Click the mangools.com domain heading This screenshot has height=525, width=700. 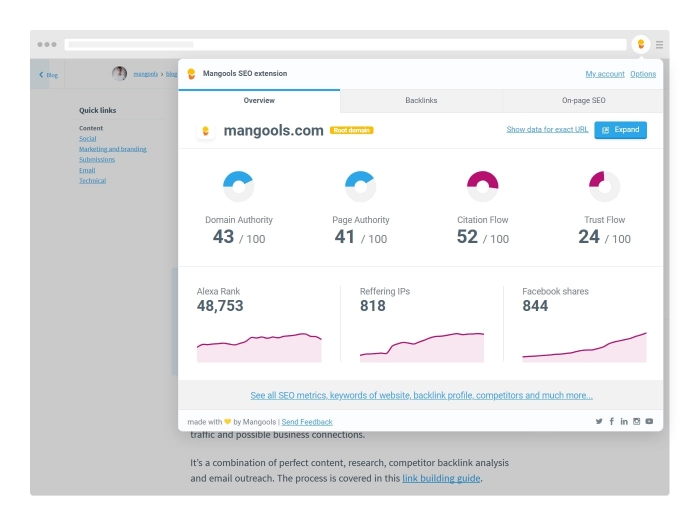(x=273, y=130)
